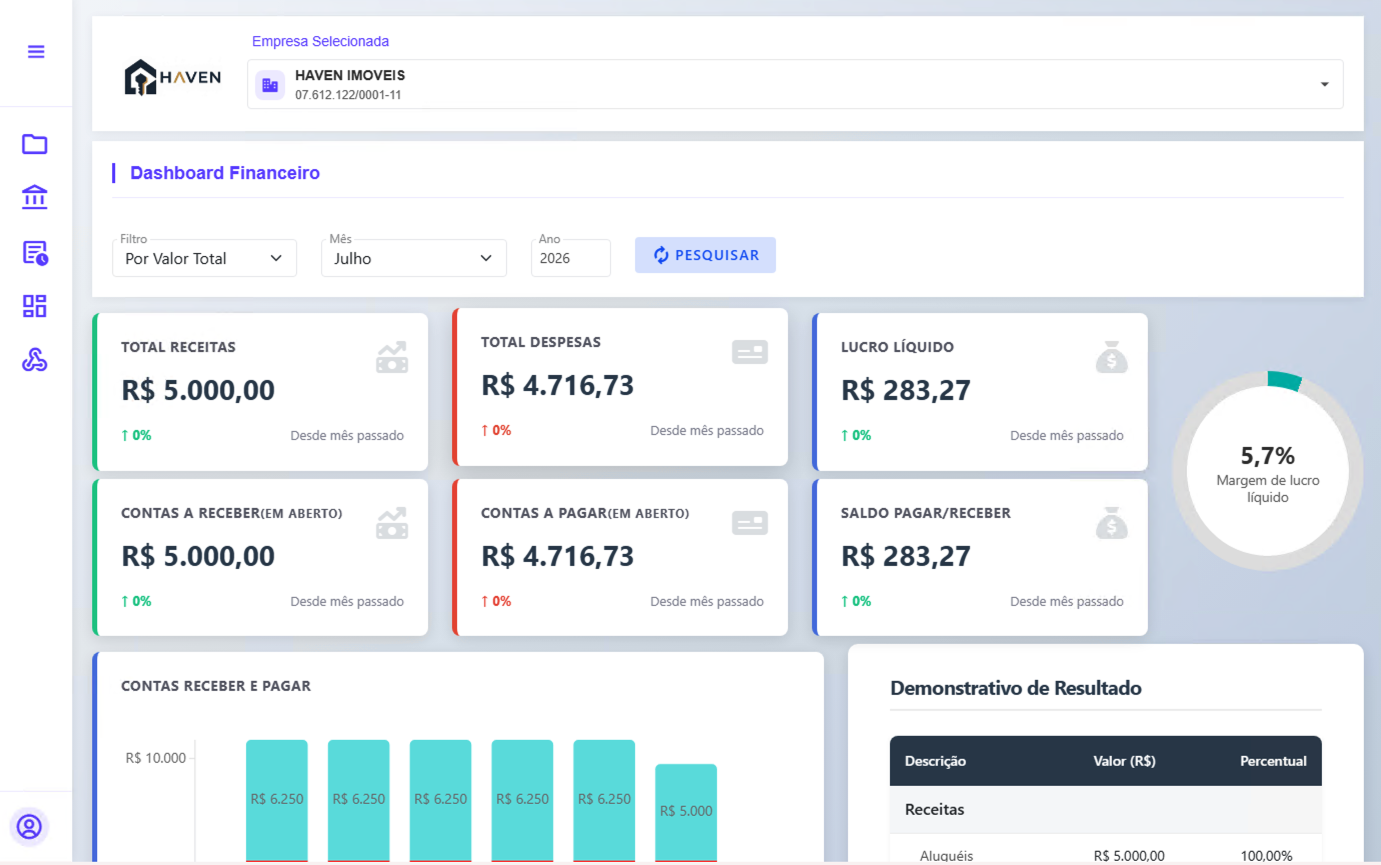Click the first R$ 6.250 bar in chart
Image resolution: width=1381 pixels, height=865 pixels.
pos(277,799)
